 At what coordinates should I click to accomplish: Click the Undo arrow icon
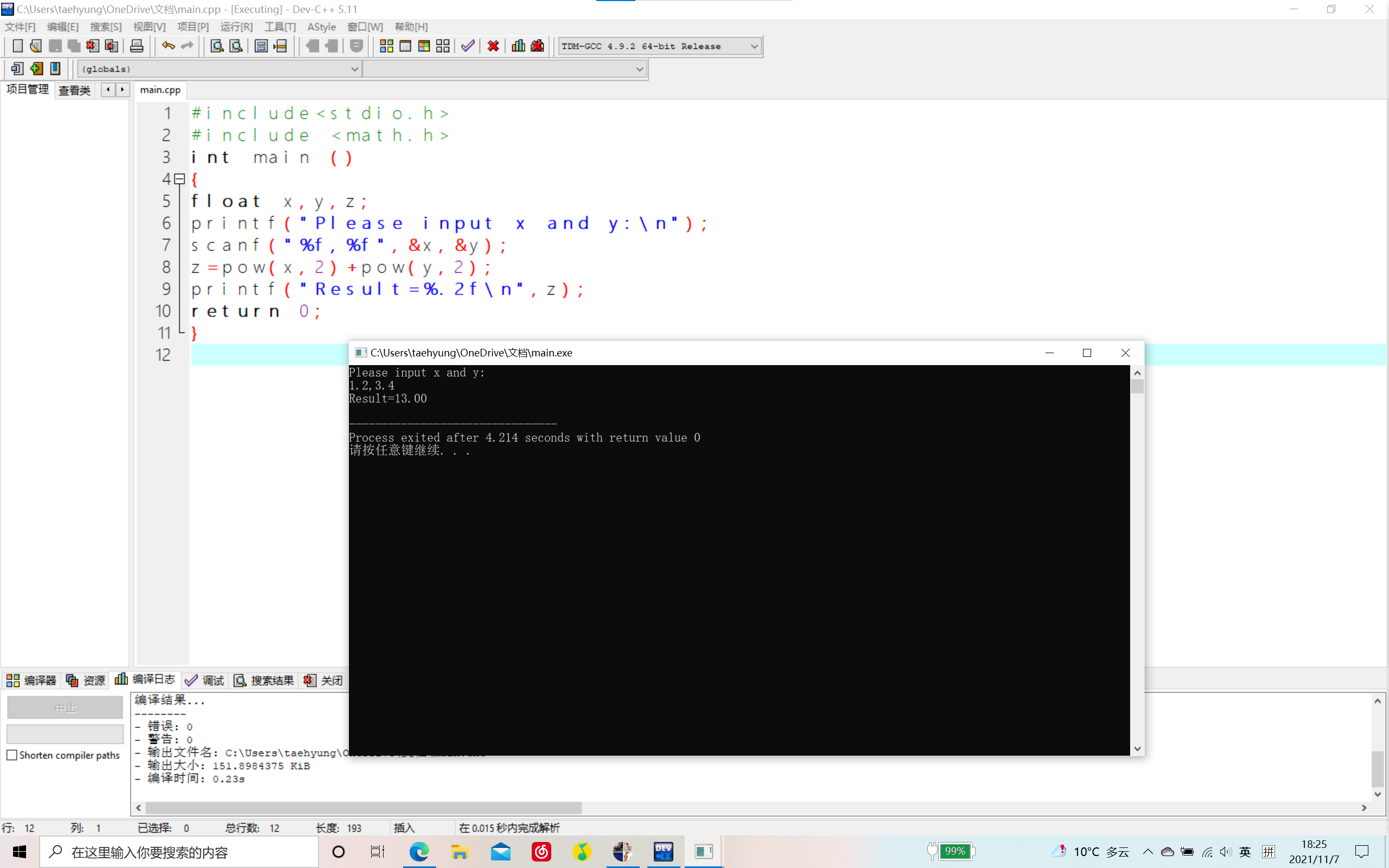click(x=168, y=46)
